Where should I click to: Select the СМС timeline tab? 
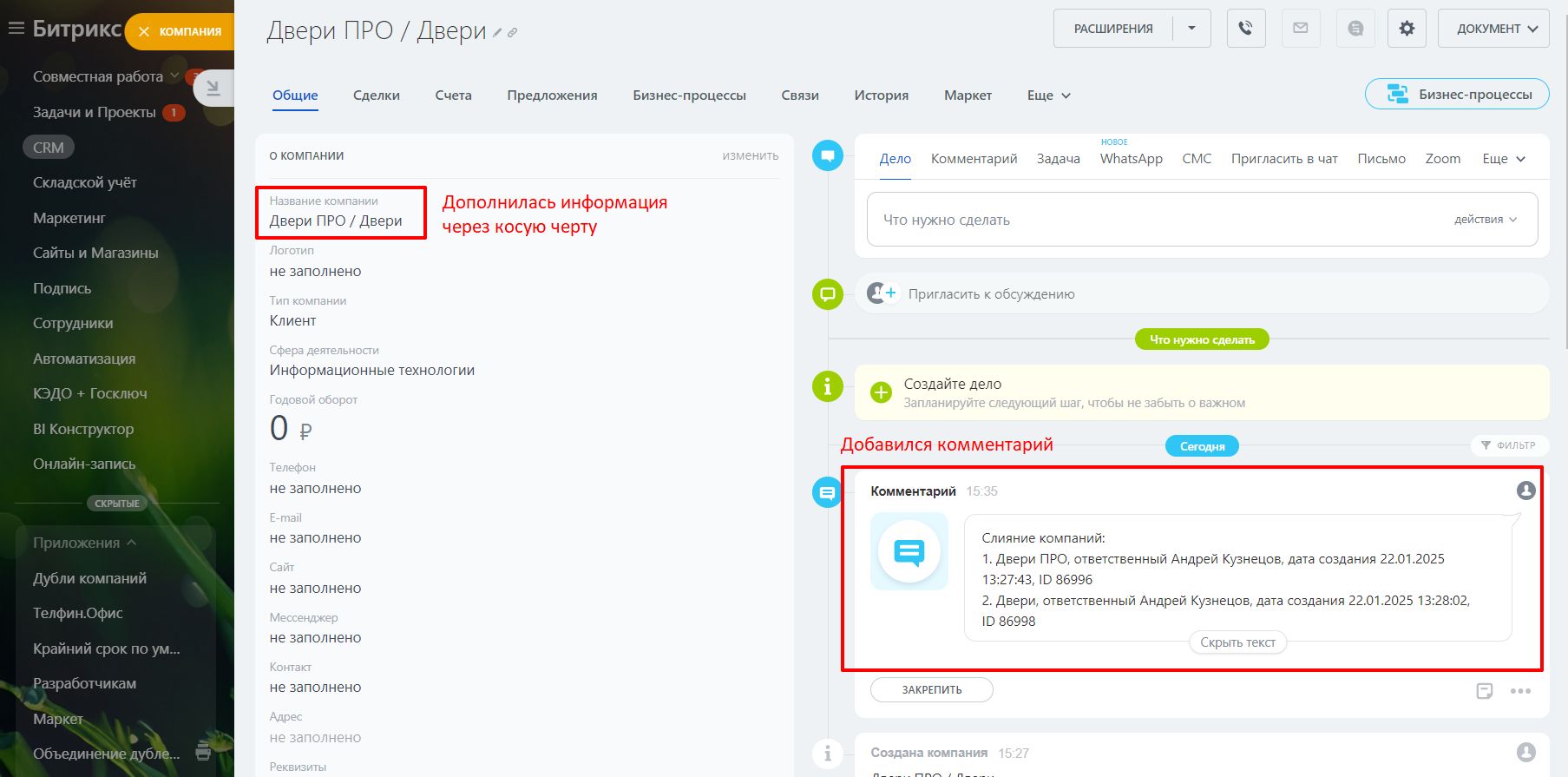(x=1197, y=159)
